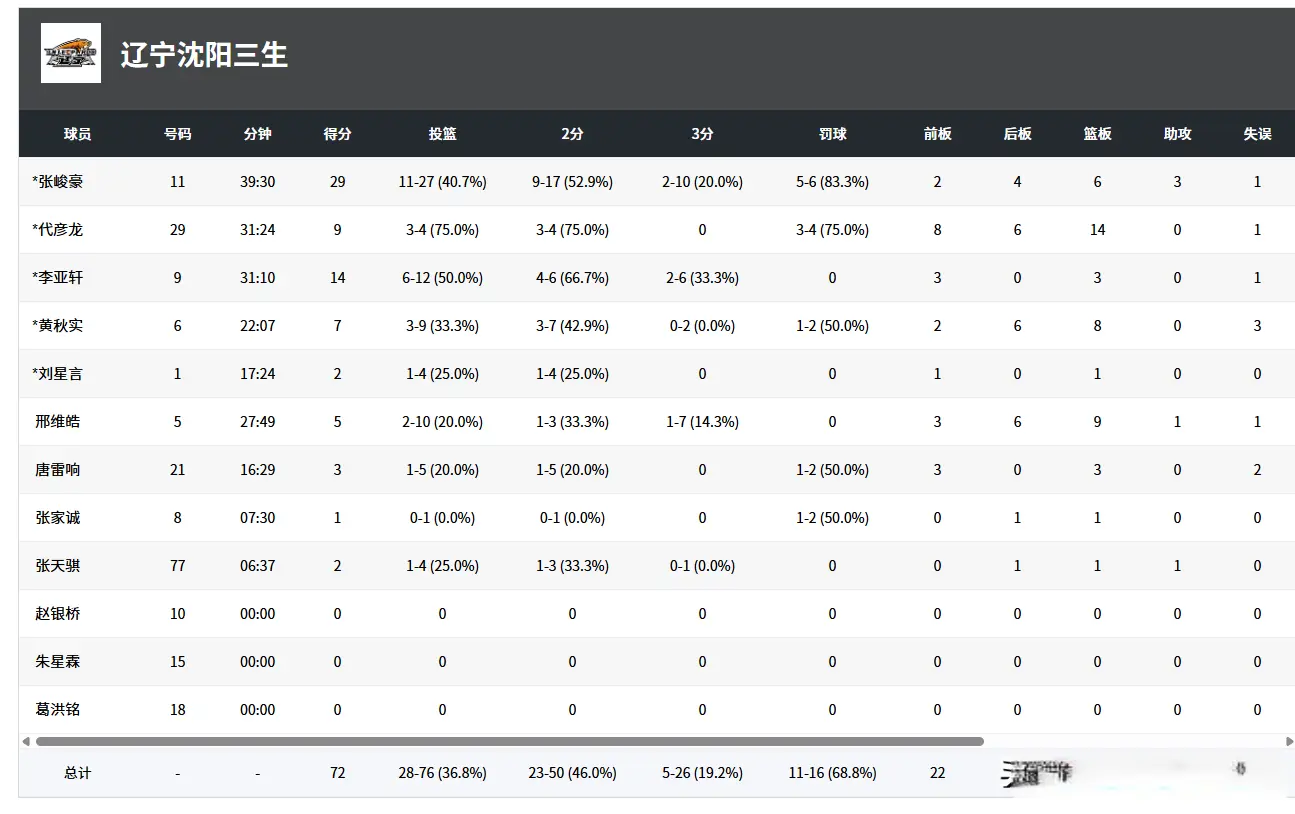Sort table by 篮板 header

1097,134
